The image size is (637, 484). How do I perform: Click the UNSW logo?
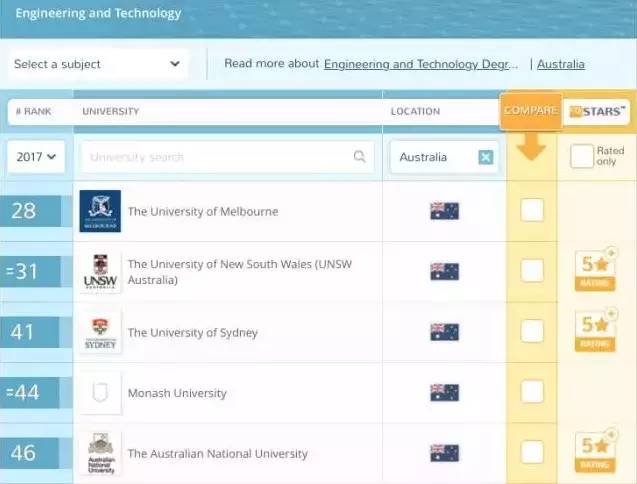(x=100, y=272)
